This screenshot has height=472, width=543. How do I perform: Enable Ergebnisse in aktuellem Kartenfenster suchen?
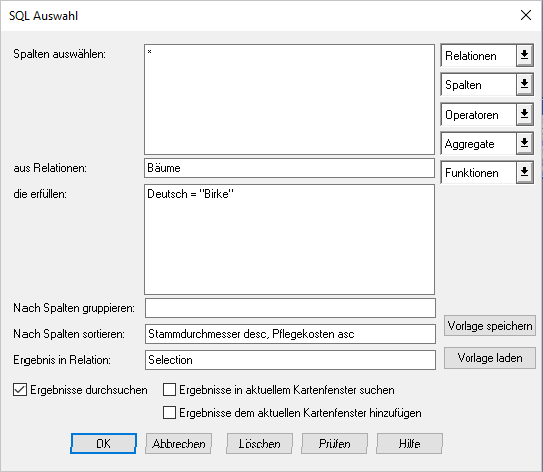coord(169,390)
